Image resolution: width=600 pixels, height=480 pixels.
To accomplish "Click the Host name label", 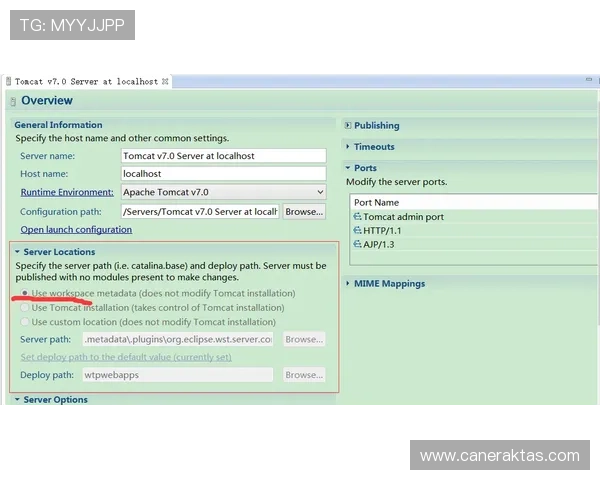I will pos(44,174).
